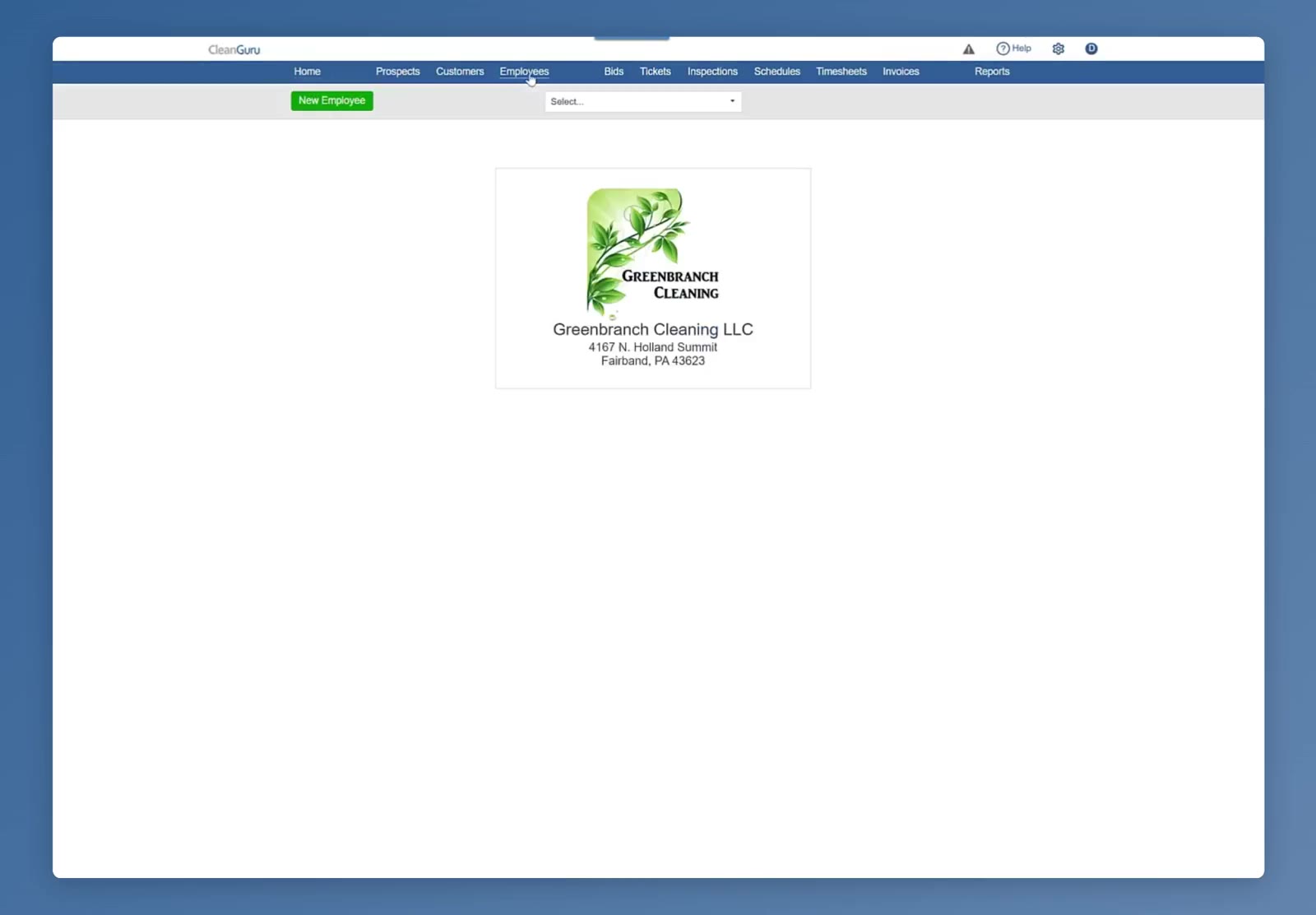The image size is (1316, 915).
Task: Open the Invoices menu
Action: [901, 72]
